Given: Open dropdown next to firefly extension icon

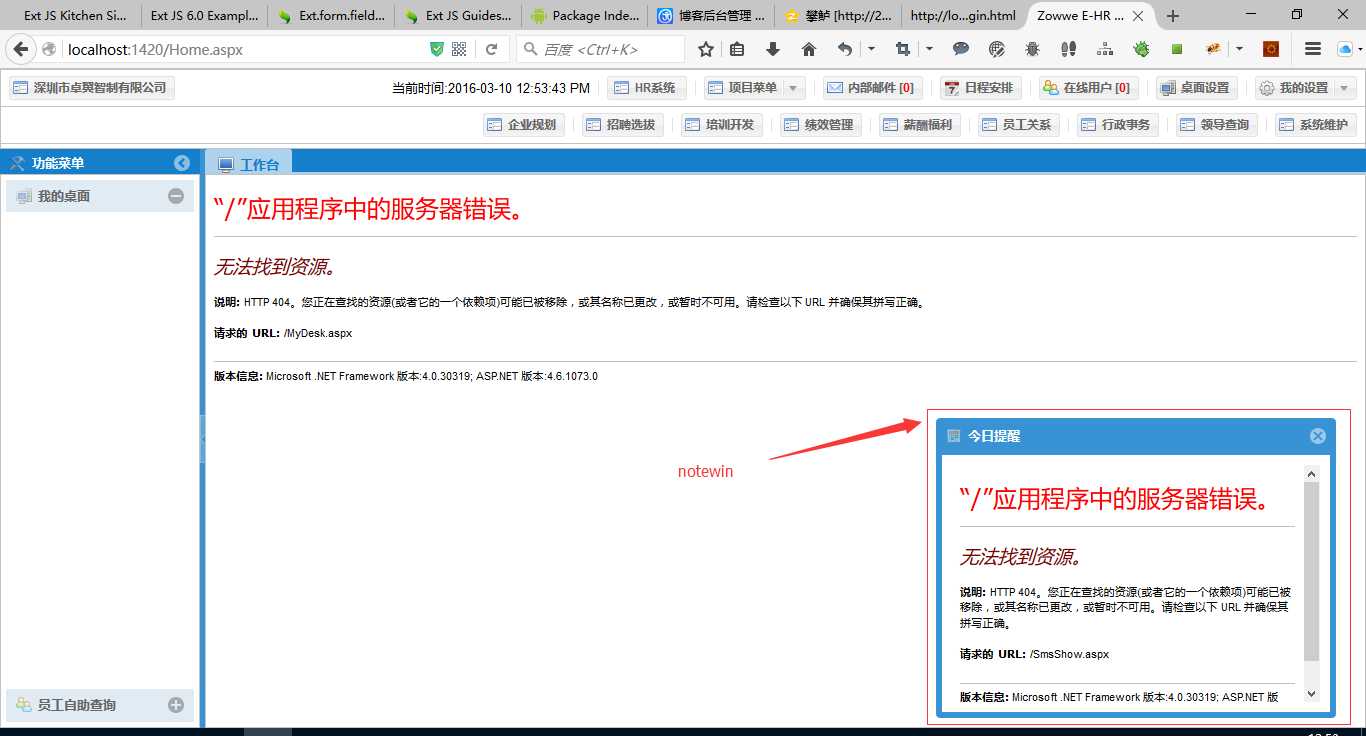Looking at the screenshot, I should pyautogui.click(x=1240, y=49).
